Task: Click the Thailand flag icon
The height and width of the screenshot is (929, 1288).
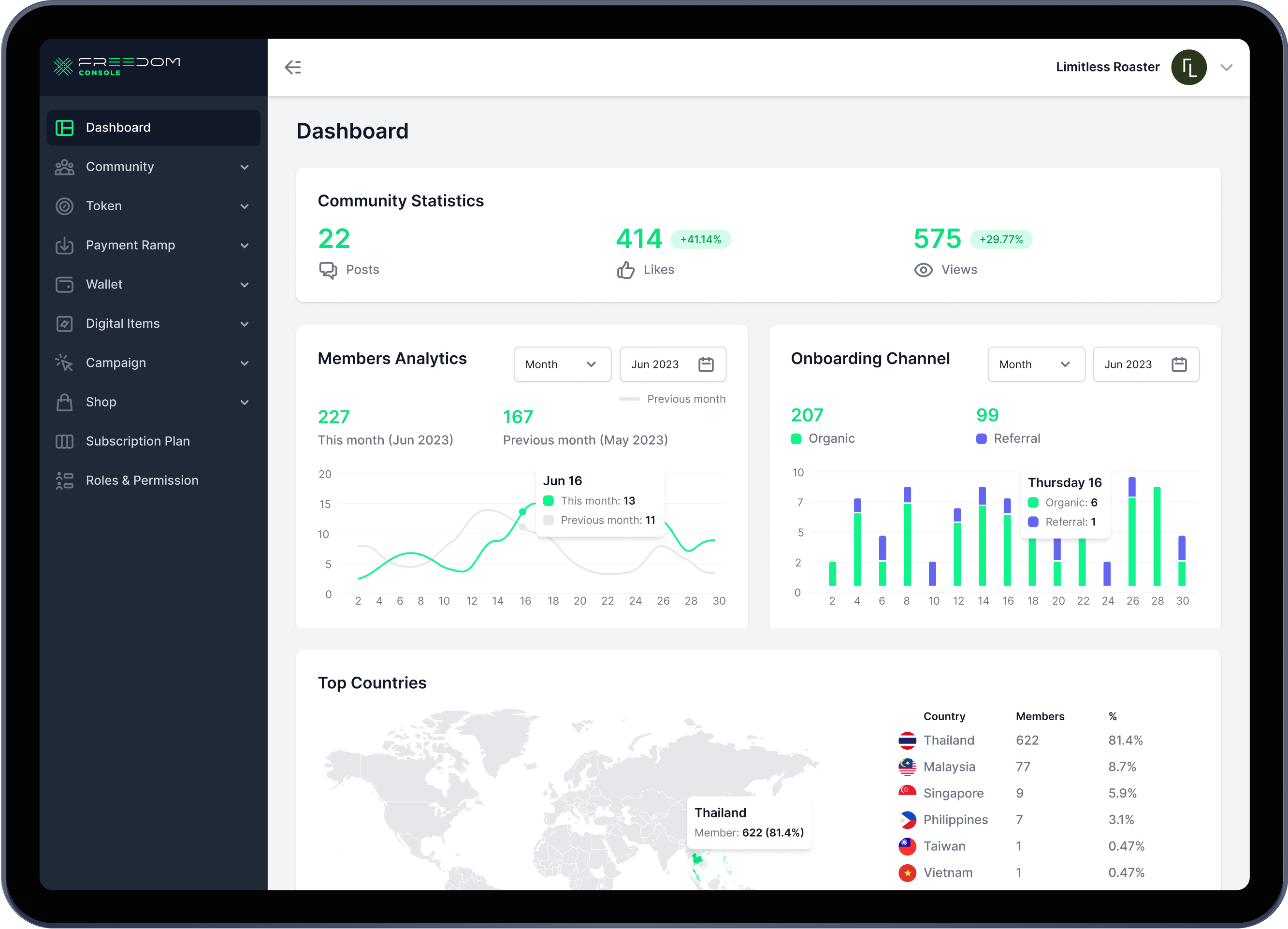Action: point(907,740)
